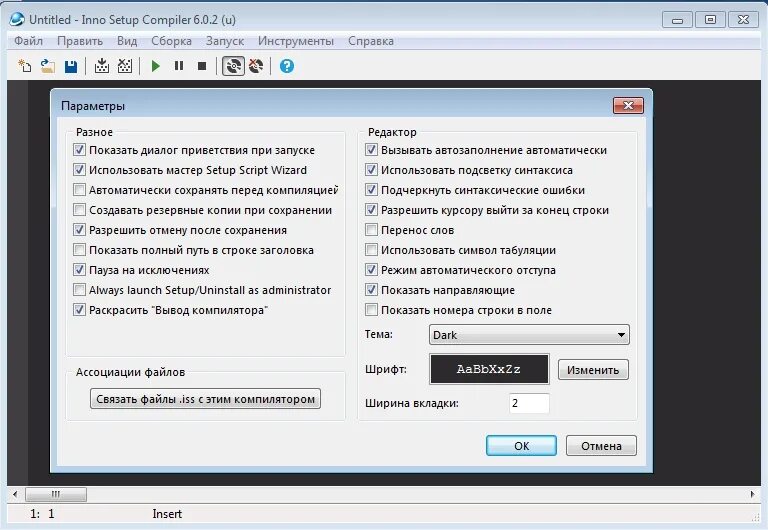Click the Изменить font button

click(x=593, y=370)
